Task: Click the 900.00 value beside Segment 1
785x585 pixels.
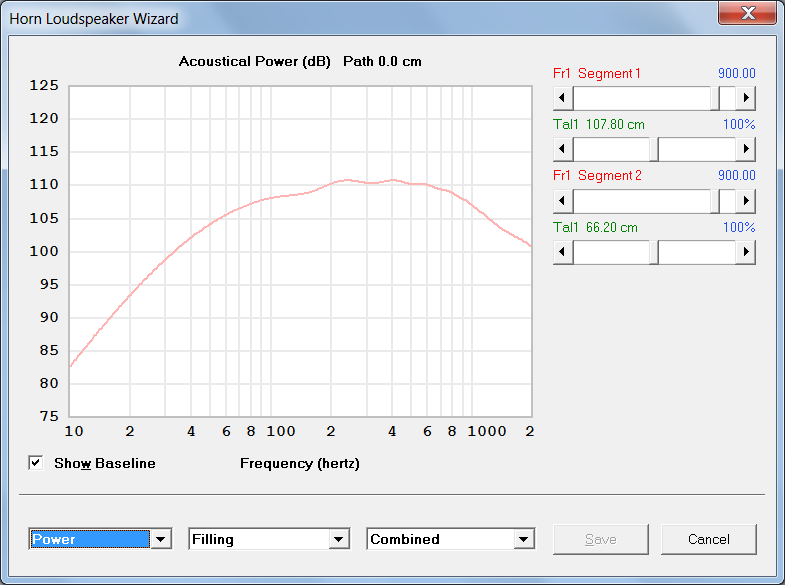Action: tap(736, 74)
